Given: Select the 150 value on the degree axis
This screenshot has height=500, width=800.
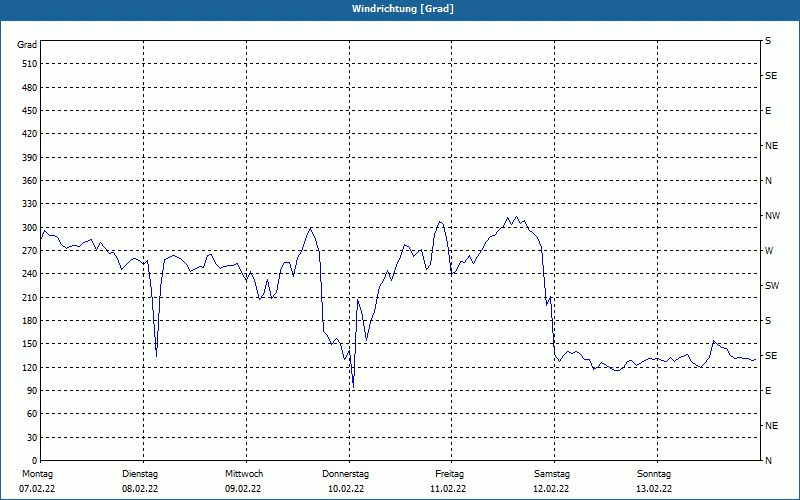Looking at the screenshot, I should pos(30,344).
